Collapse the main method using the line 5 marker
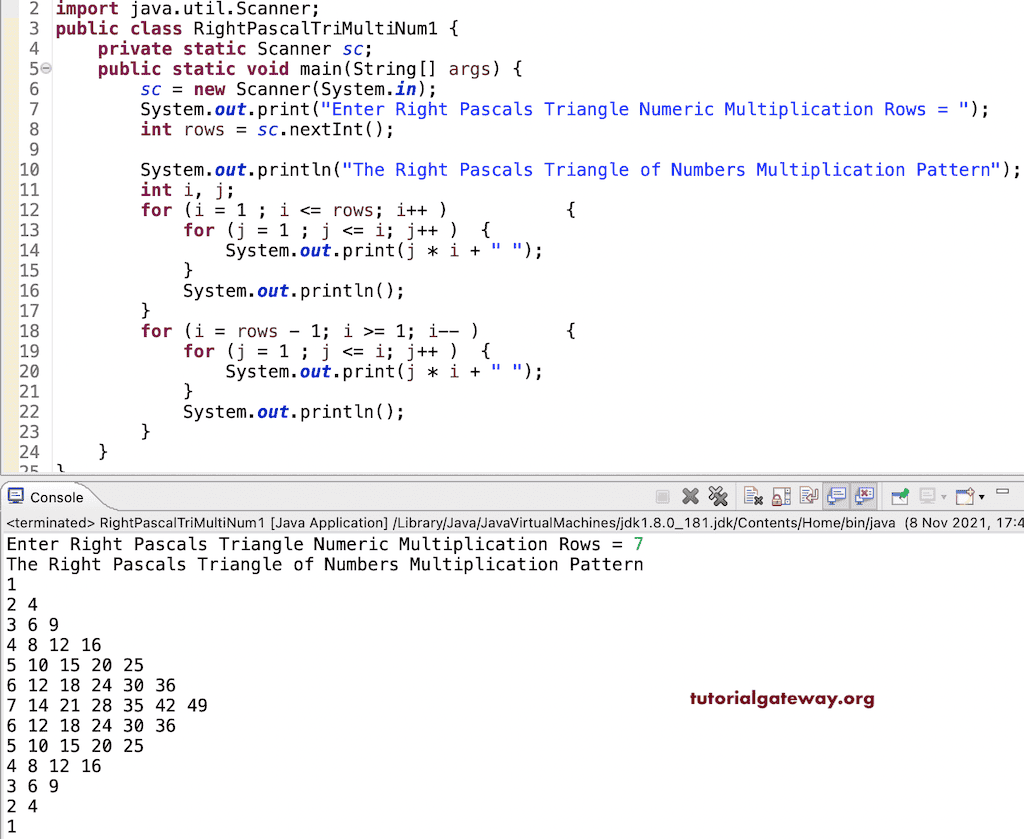1024x839 pixels. [x=44, y=68]
